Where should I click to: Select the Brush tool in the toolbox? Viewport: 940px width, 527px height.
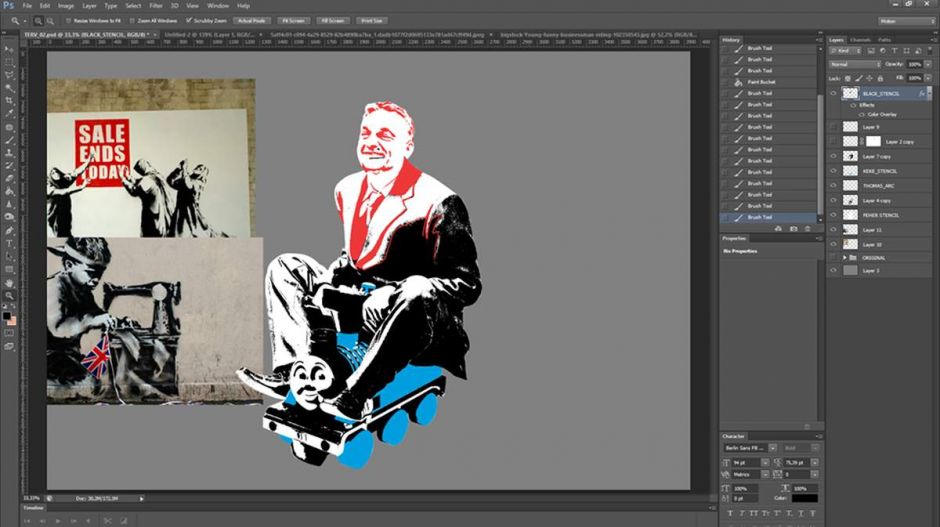click(x=9, y=140)
